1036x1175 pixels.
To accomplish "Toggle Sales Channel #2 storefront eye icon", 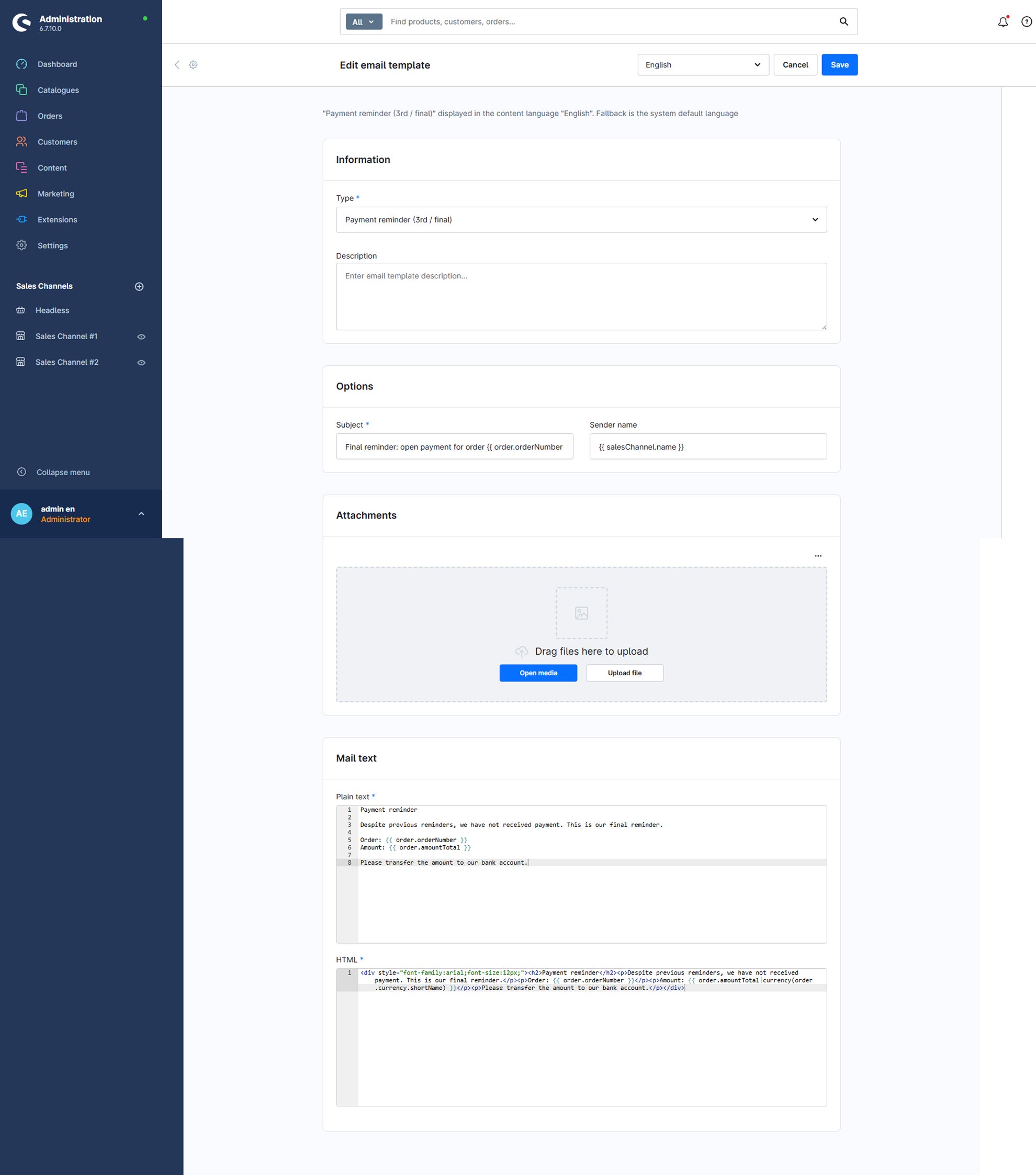I will tap(141, 362).
